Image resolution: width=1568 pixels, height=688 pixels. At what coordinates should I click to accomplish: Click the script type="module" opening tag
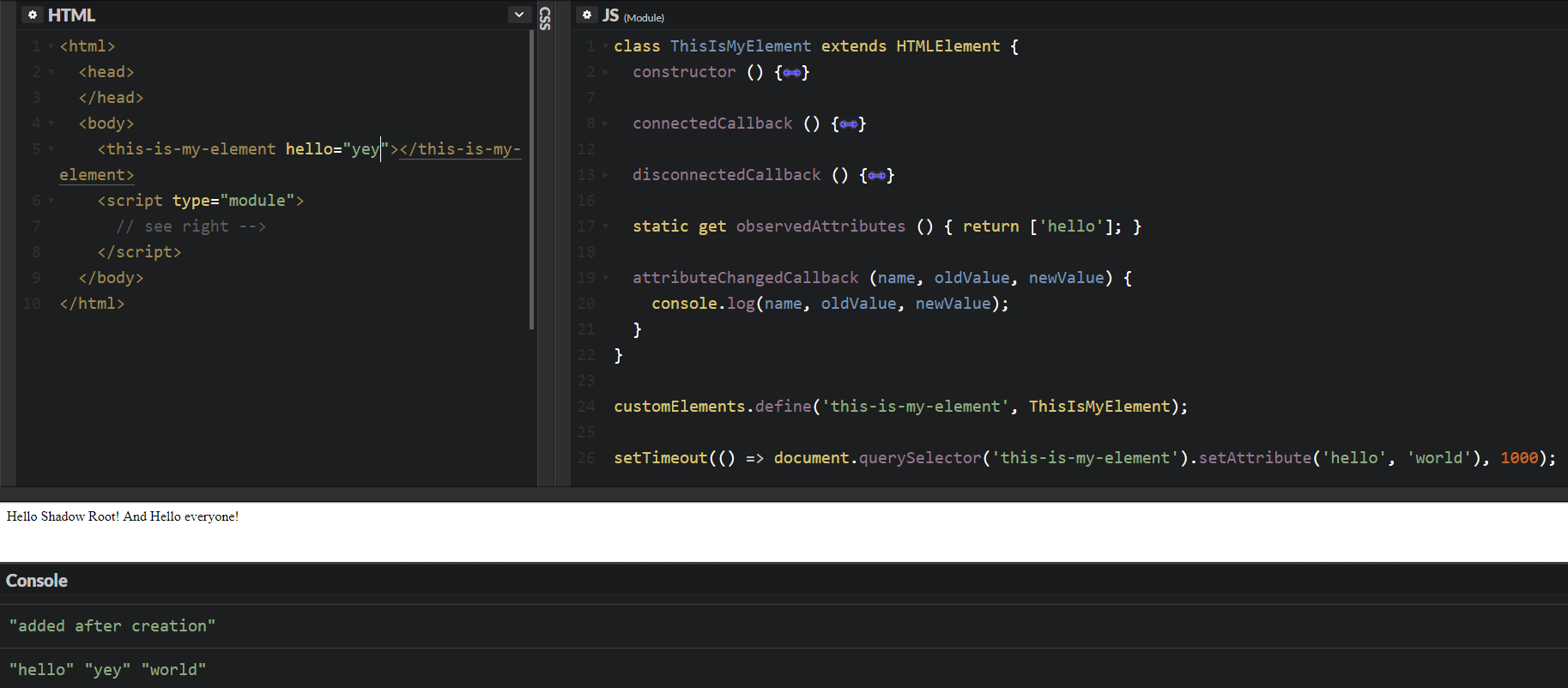201,201
